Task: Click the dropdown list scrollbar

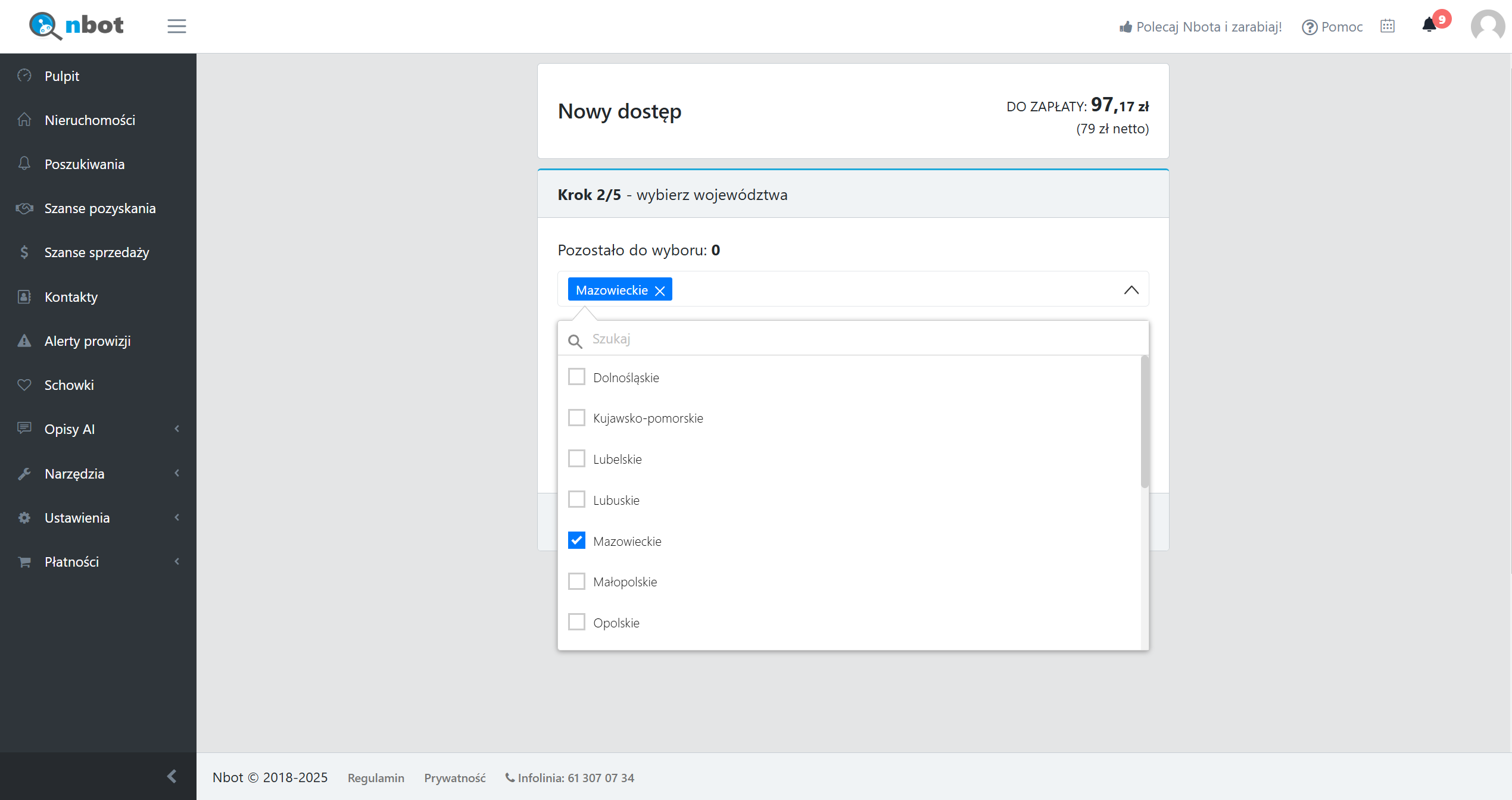Action: (x=1144, y=423)
